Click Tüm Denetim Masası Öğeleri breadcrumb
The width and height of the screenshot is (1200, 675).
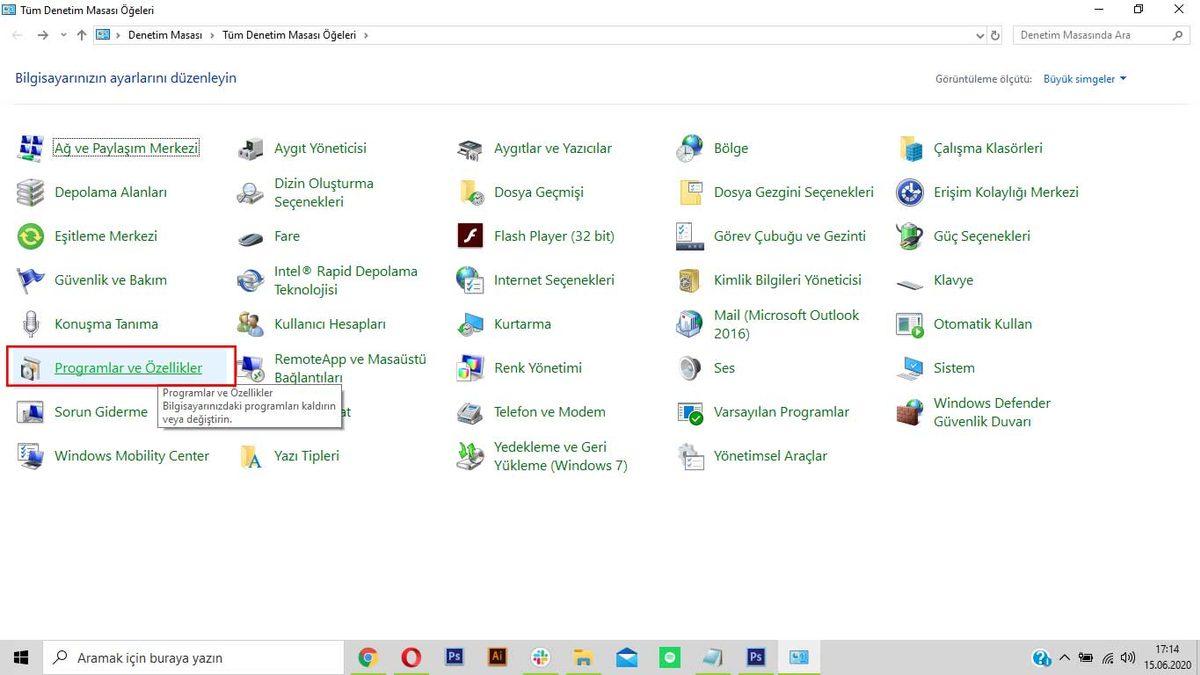point(289,35)
